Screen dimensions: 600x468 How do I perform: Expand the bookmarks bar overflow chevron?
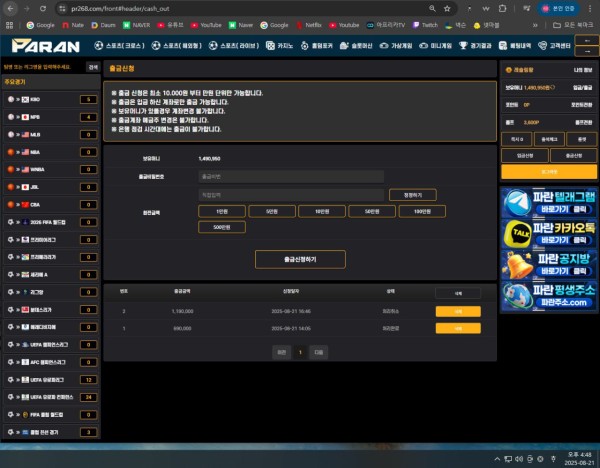click(535, 25)
